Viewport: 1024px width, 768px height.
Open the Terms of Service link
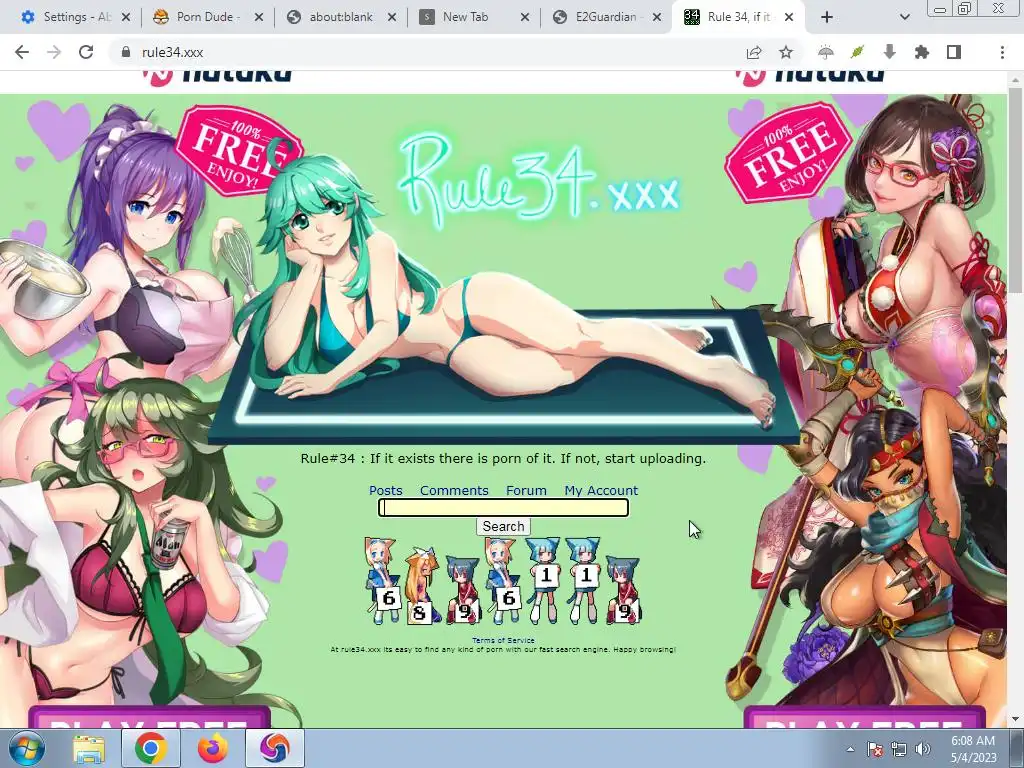(x=503, y=641)
